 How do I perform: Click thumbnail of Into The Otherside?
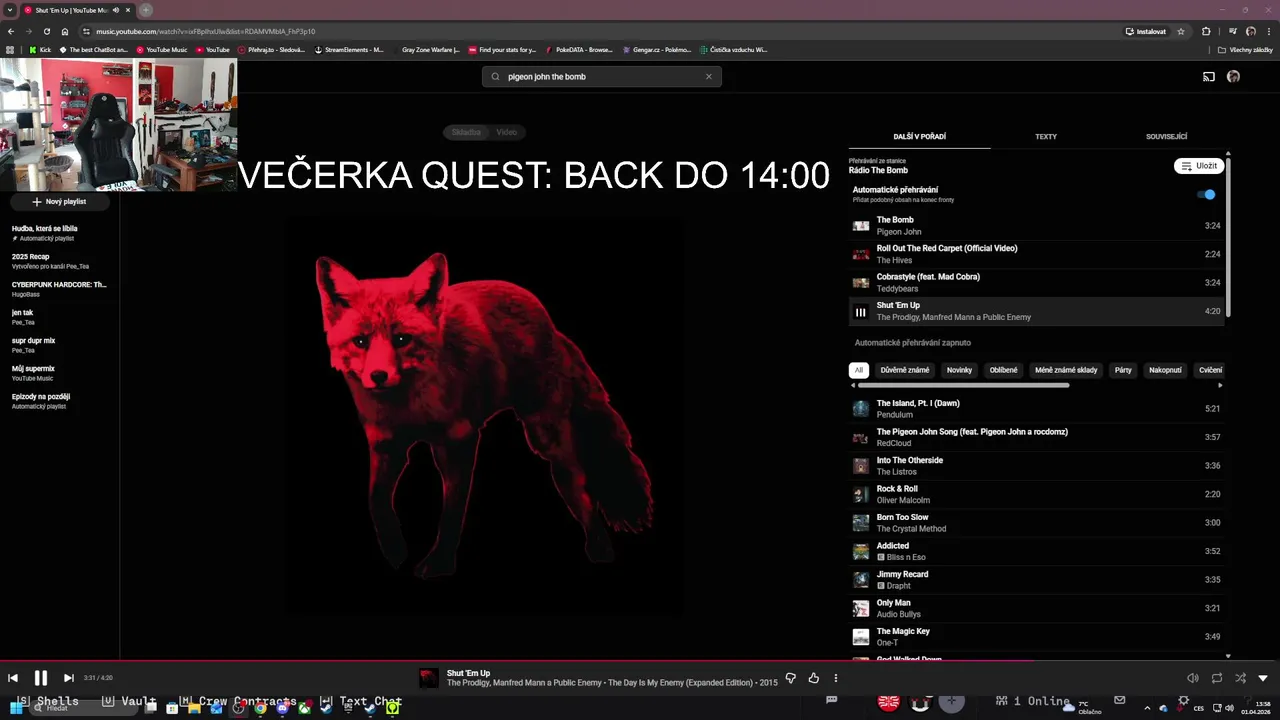tap(860, 466)
